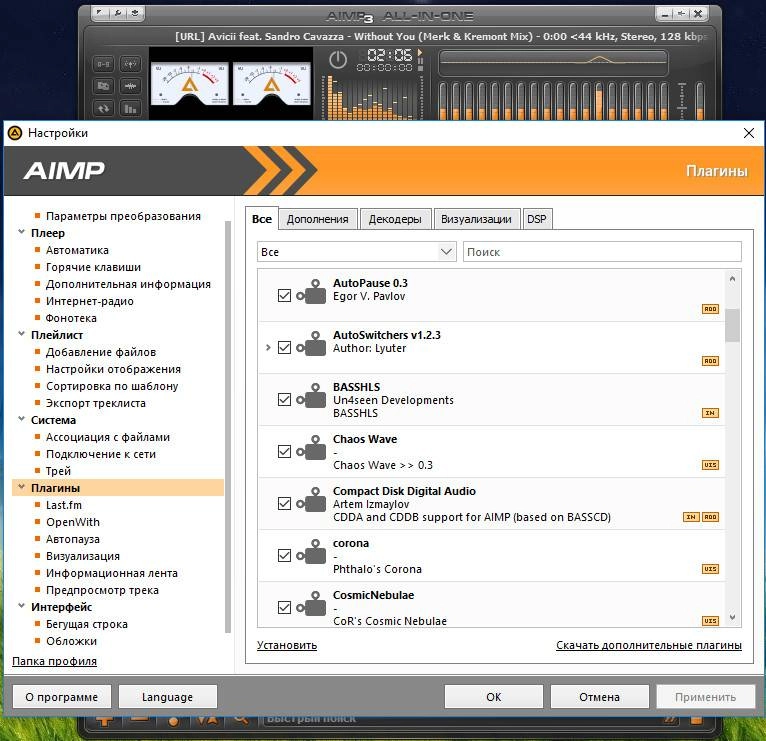Click the third title bar button beside the wrench
Screen dimensions: 766x741
coord(135,13)
